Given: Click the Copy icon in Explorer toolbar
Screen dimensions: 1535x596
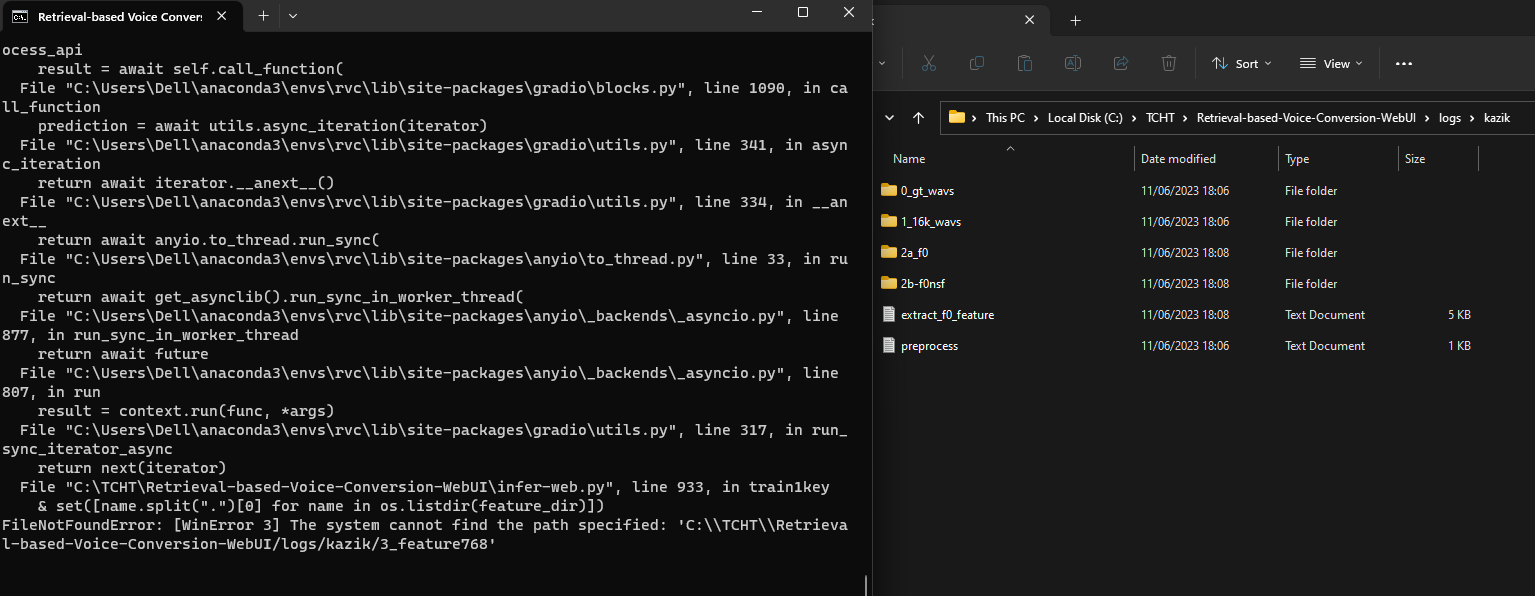Looking at the screenshot, I should pyautogui.click(x=977, y=63).
